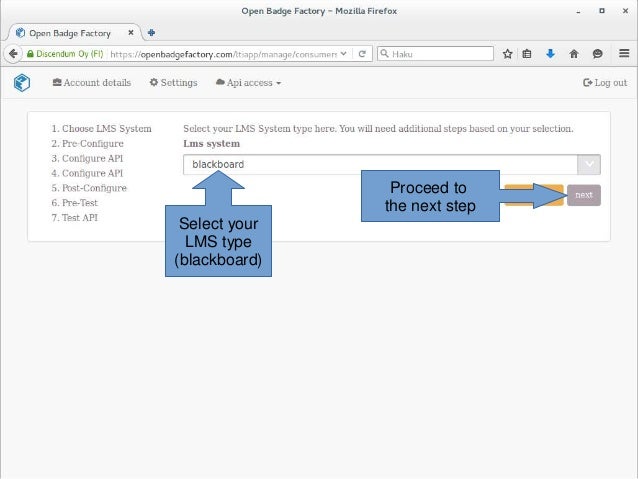This screenshot has height=479, width=638.
Task: Select step 5. Post-Configure
Action: [89, 188]
